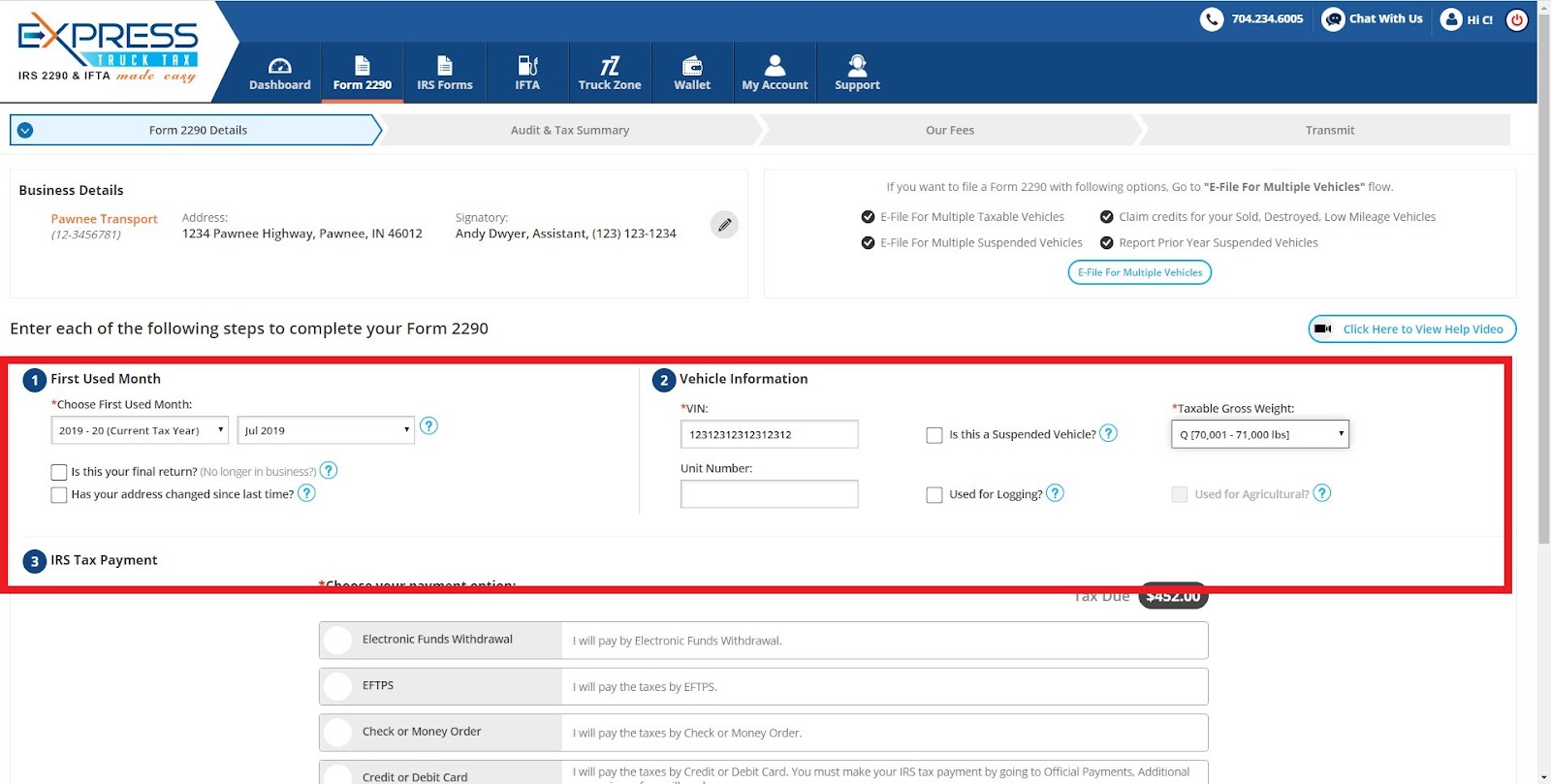Viewport: 1551px width, 784px height.
Task: Open the Support page
Action: 857,73
